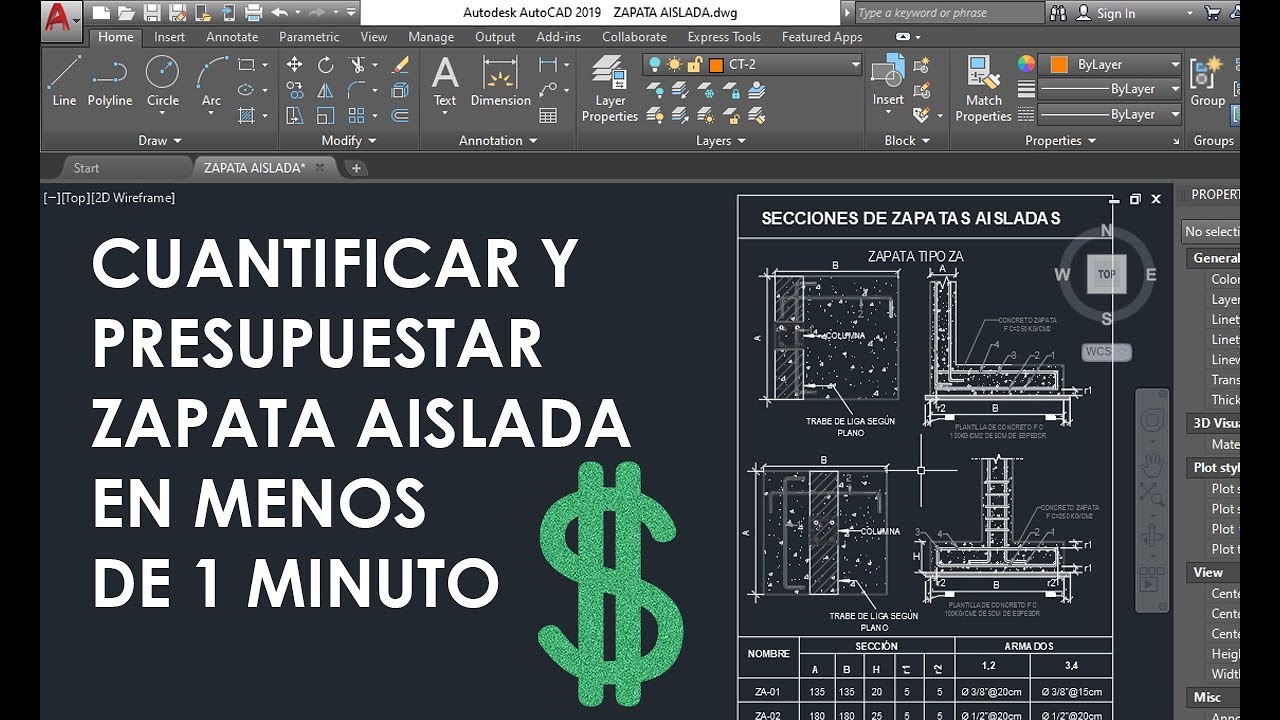This screenshot has width=1280, height=720.
Task: Expand the Modify panel
Action: coord(348,141)
